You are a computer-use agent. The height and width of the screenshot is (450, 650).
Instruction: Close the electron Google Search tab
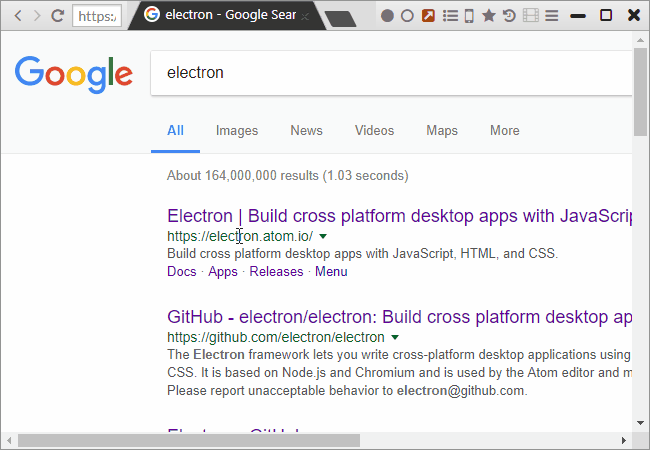306,16
